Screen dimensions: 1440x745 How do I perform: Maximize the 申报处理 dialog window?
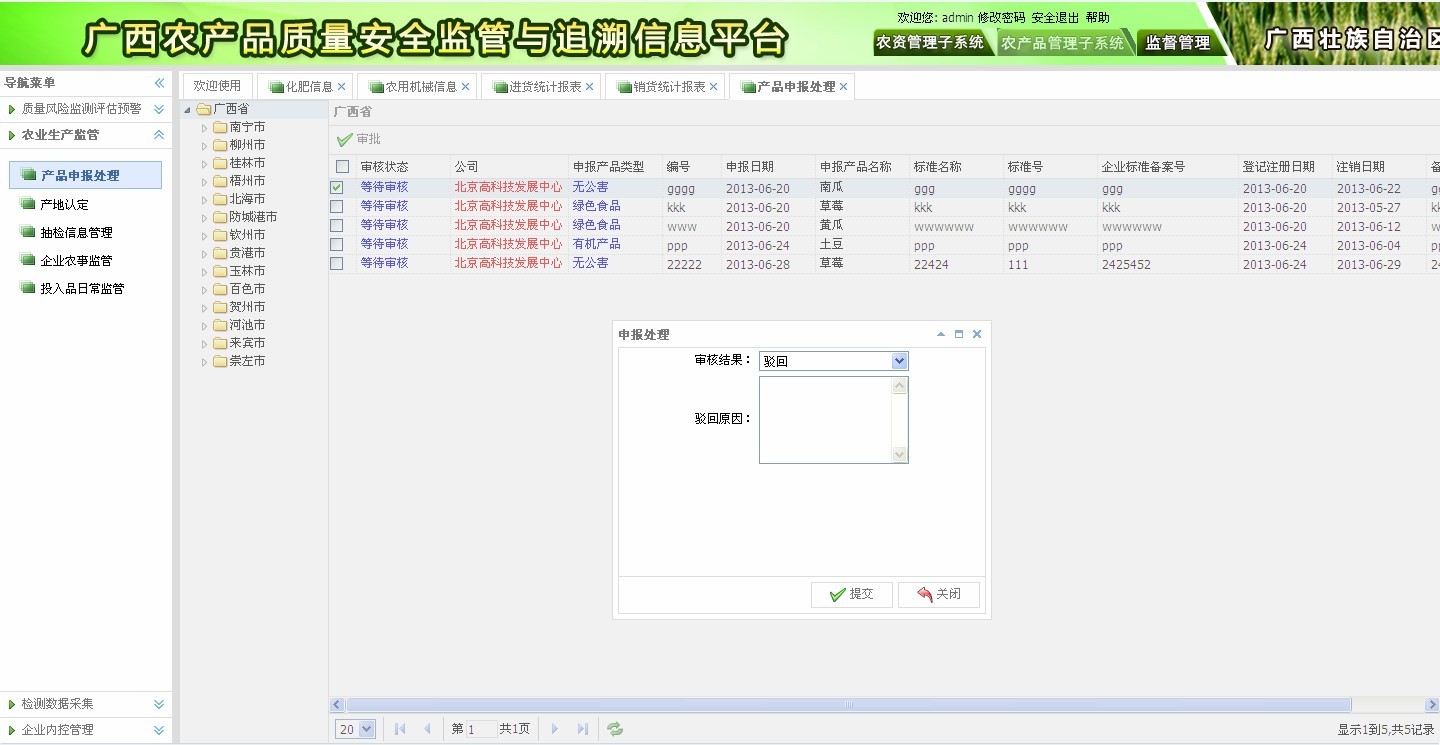click(x=959, y=334)
